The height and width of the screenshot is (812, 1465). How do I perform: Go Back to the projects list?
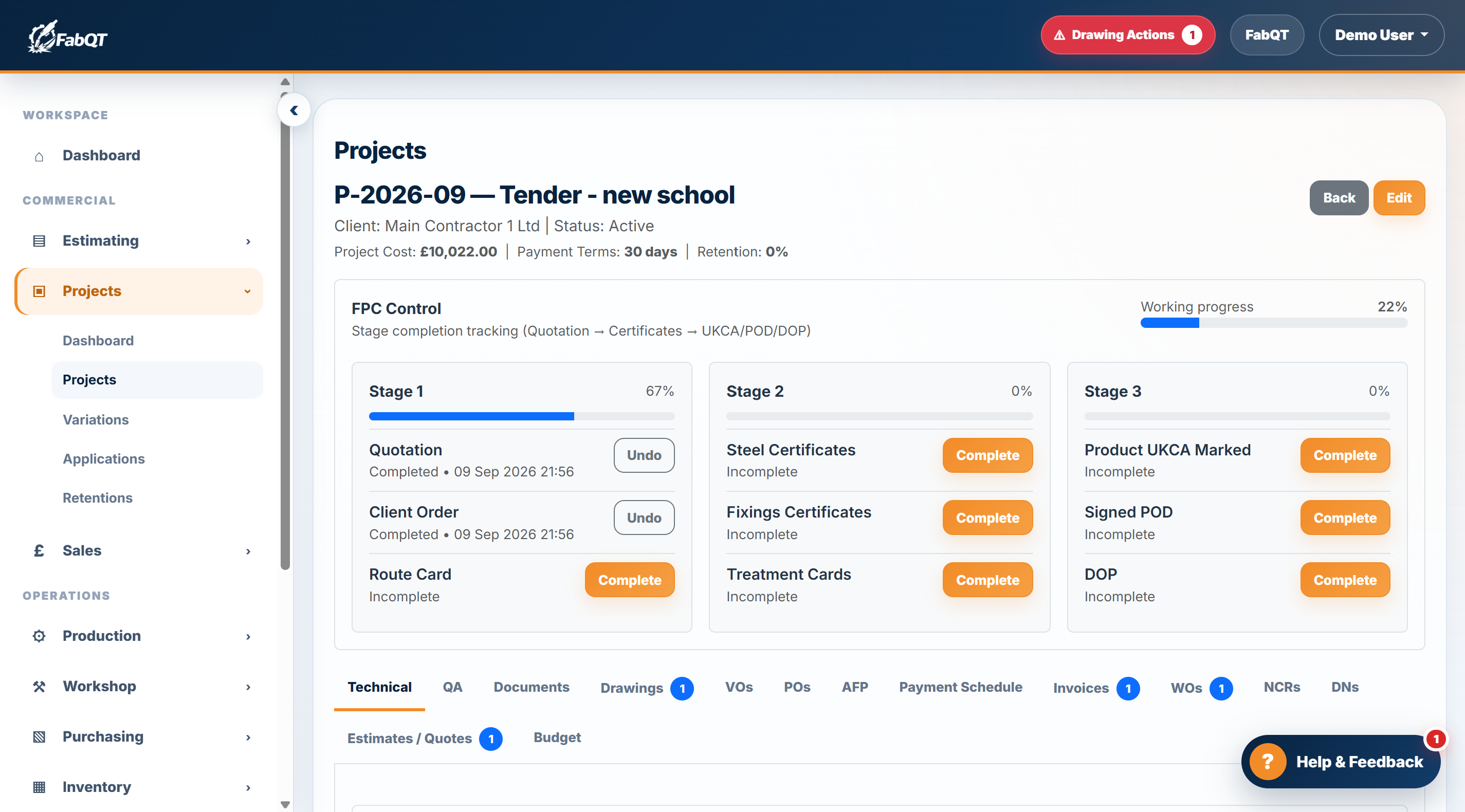click(1338, 198)
